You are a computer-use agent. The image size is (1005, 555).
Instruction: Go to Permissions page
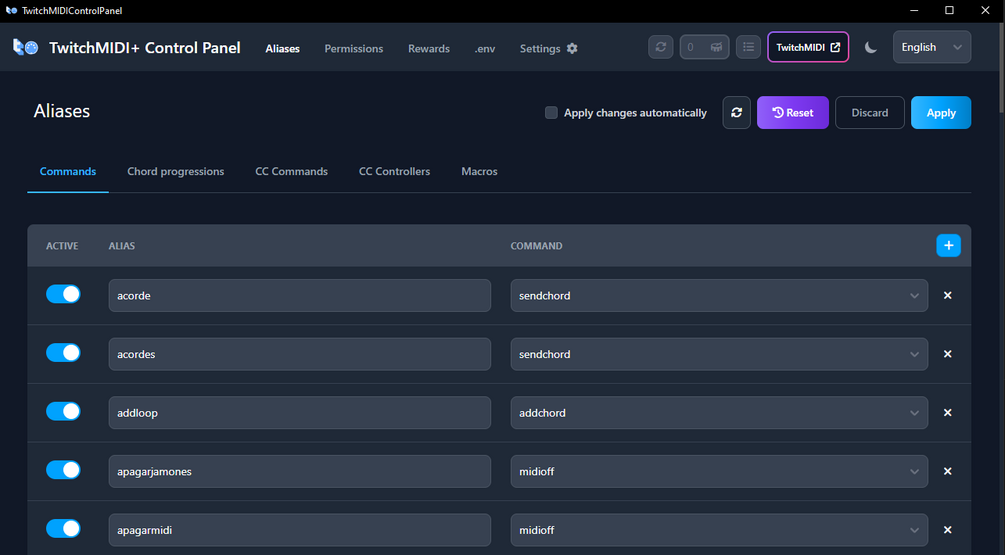(354, 49)
